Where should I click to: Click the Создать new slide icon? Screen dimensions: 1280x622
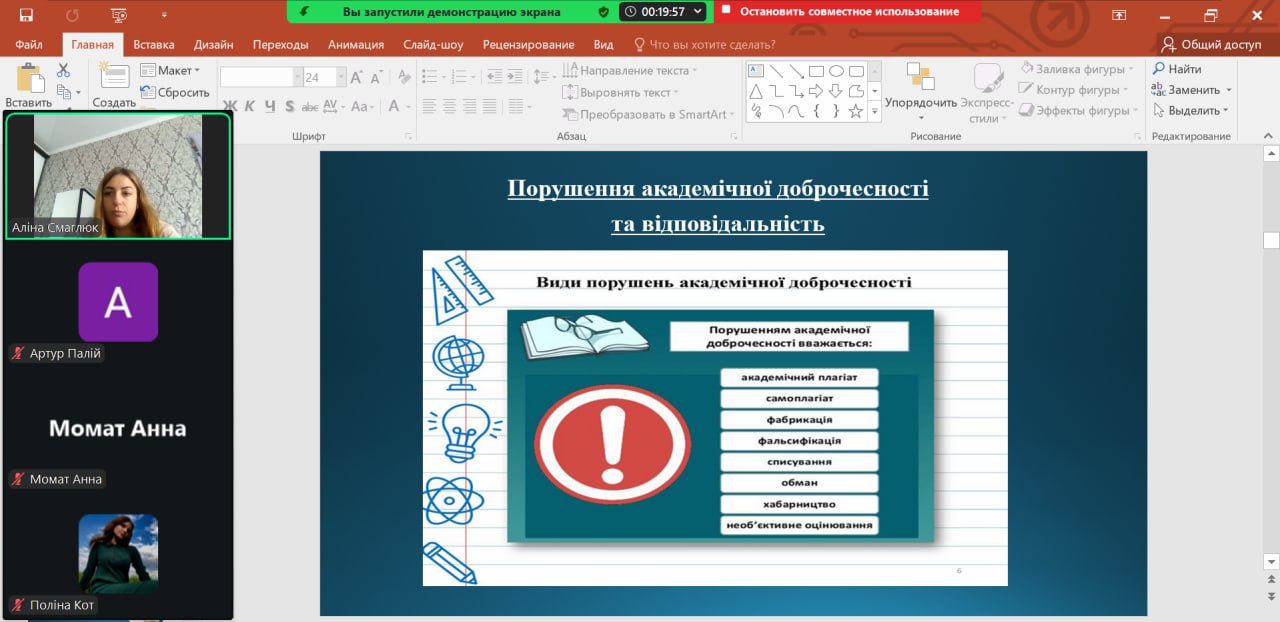coord(114,78)
